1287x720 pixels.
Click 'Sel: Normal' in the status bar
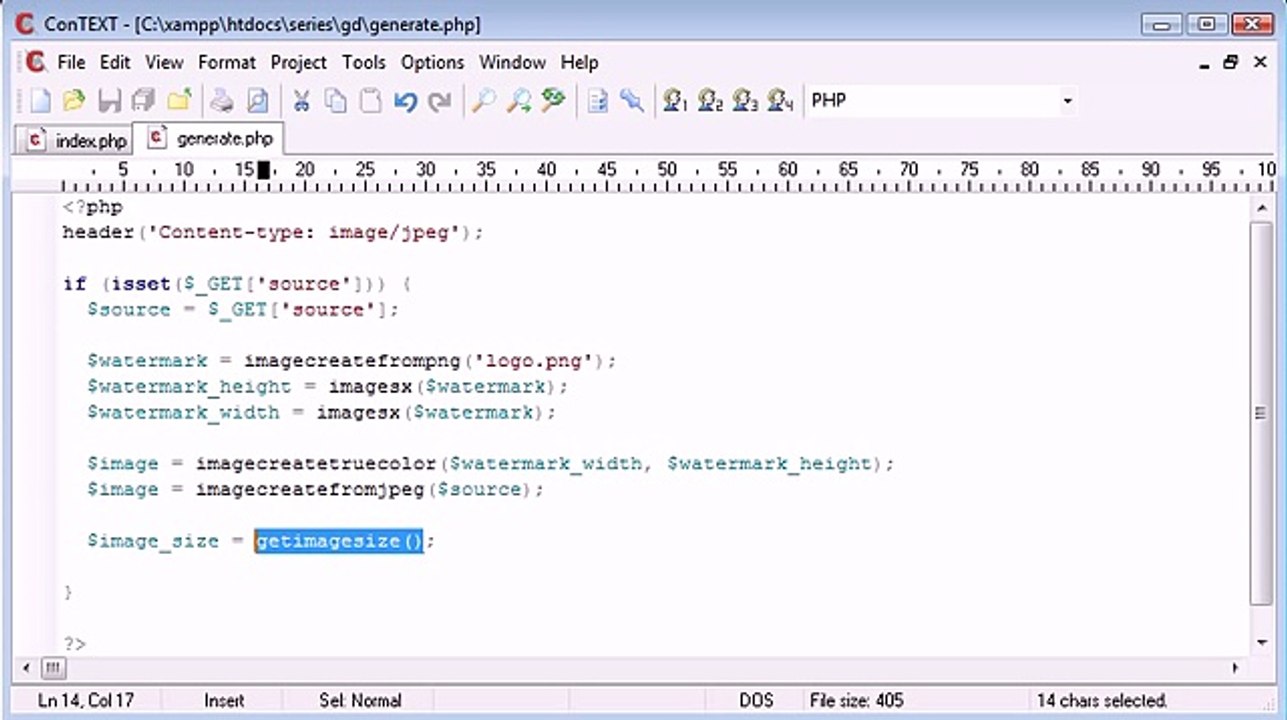coord(360,701)
